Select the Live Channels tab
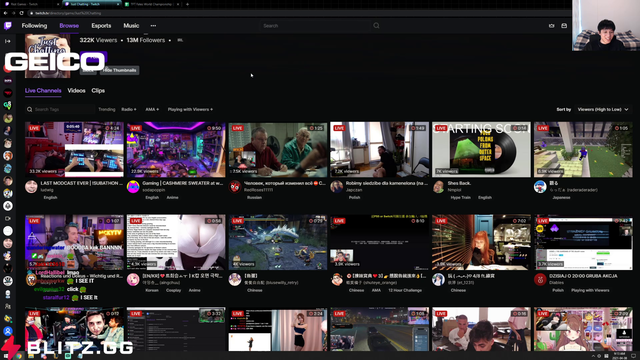 [43, 91]
